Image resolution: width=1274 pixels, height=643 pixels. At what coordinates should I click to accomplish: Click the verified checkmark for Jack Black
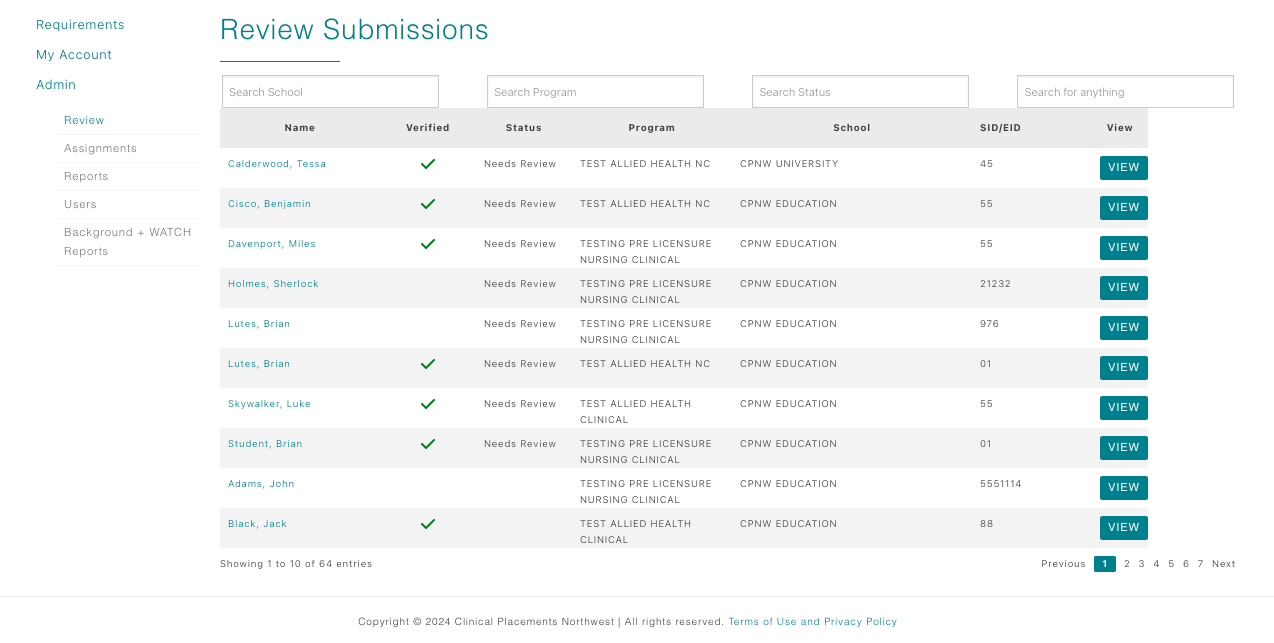pos(428,524)
